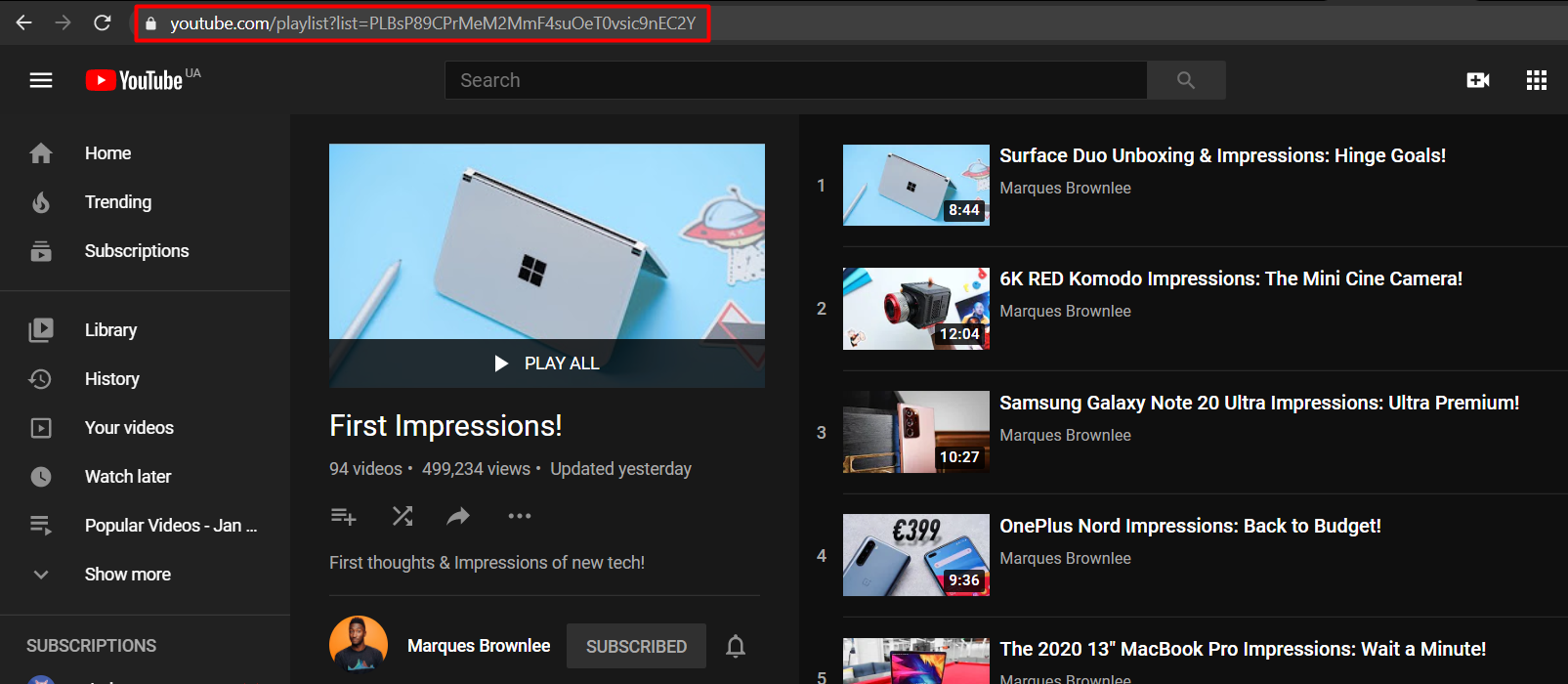The width and height of the screenshot is (1568, 684).
Task: Open the hamburger guide menu
Action: coord(41,80)
